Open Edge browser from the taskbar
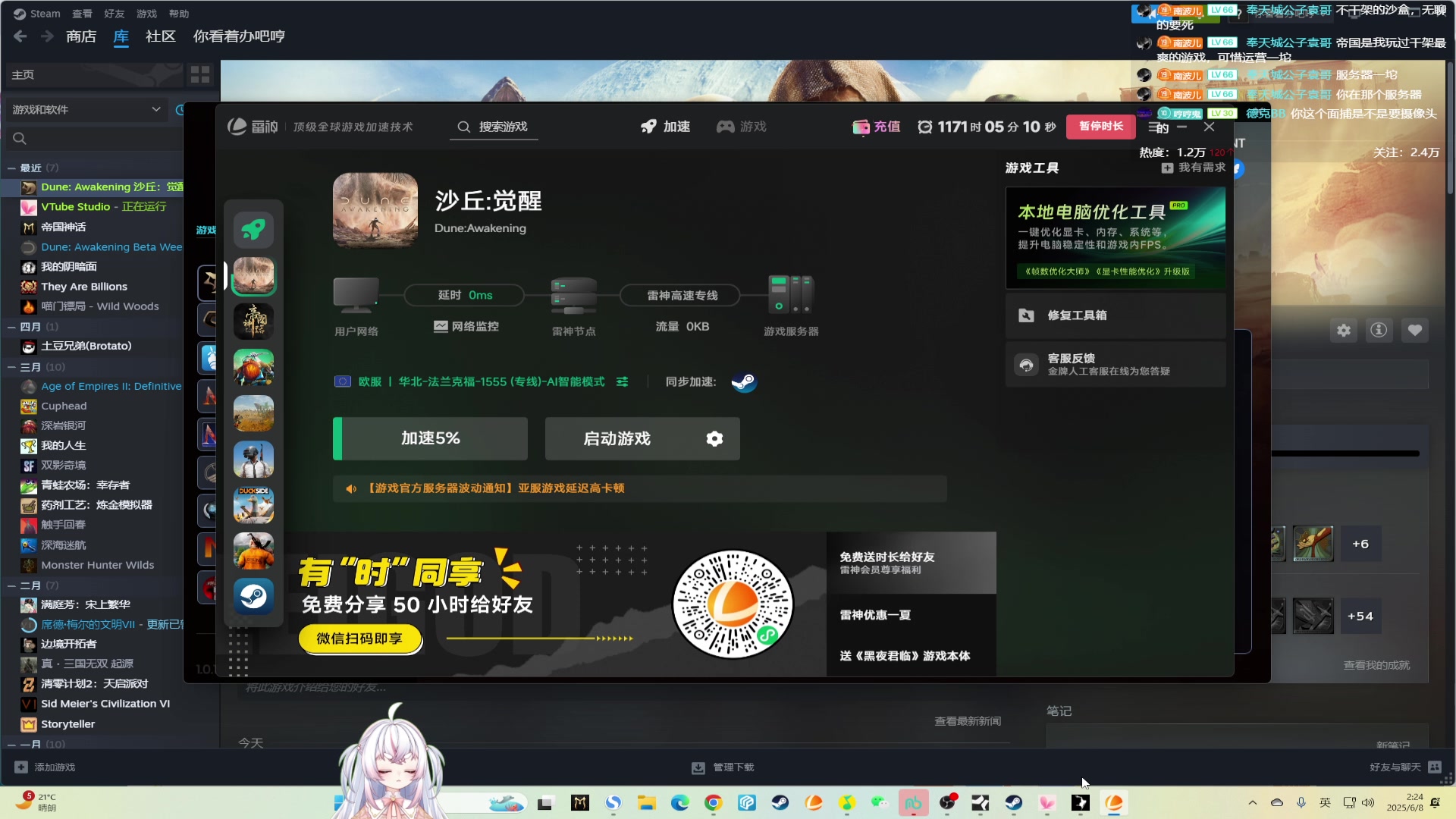Screen dimensions: 1456x819 [x=679, y=802]
